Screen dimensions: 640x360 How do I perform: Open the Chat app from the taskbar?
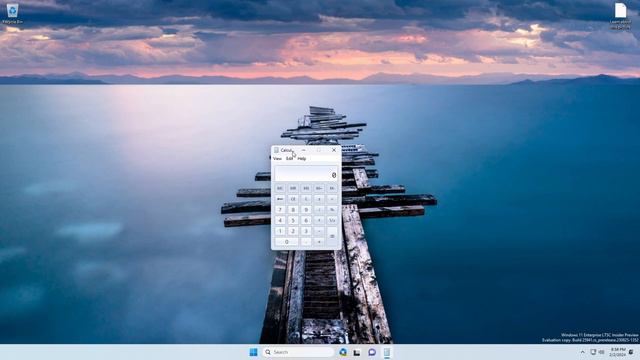click(372, 352)
